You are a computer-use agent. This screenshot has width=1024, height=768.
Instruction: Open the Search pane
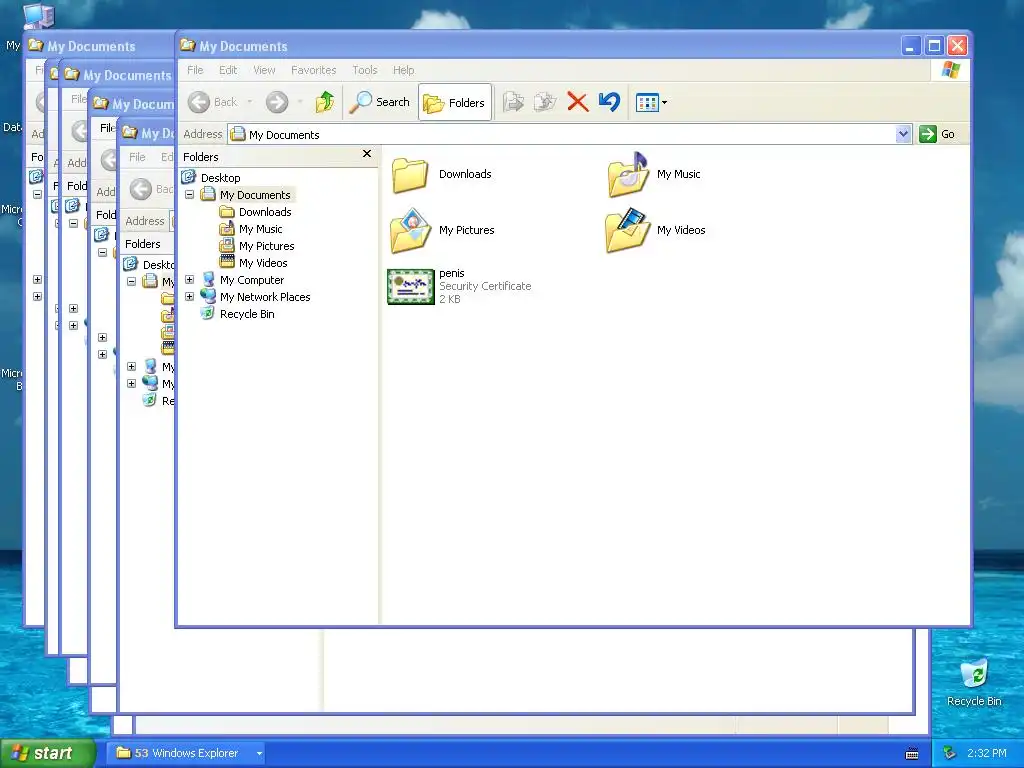pyautogui.click(x=379, y=102)
